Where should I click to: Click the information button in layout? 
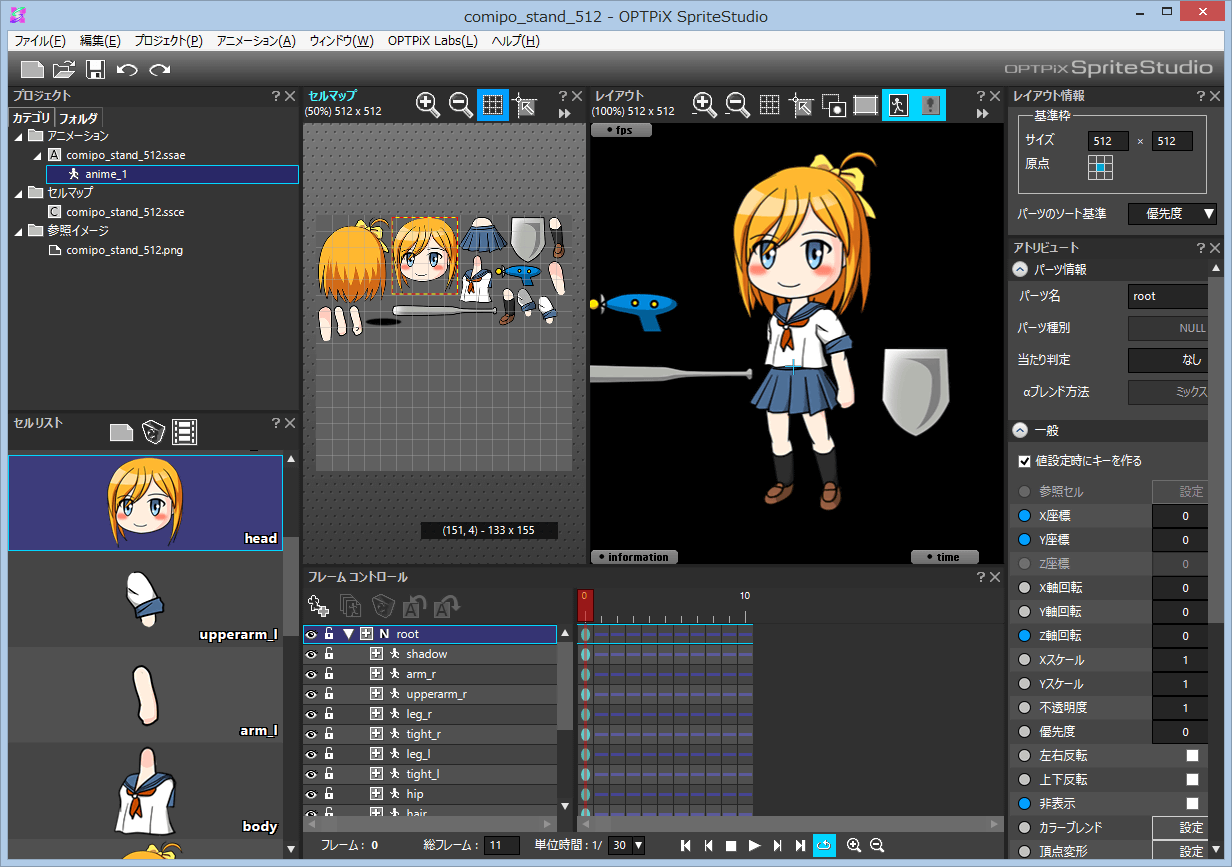coord(635,557)
